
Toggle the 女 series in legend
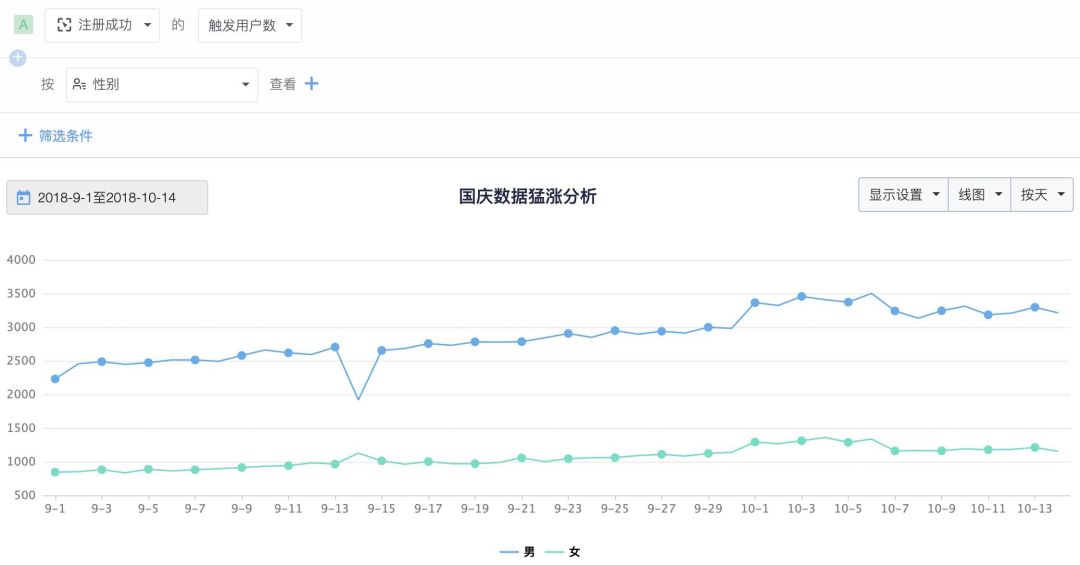pos(563,552)
